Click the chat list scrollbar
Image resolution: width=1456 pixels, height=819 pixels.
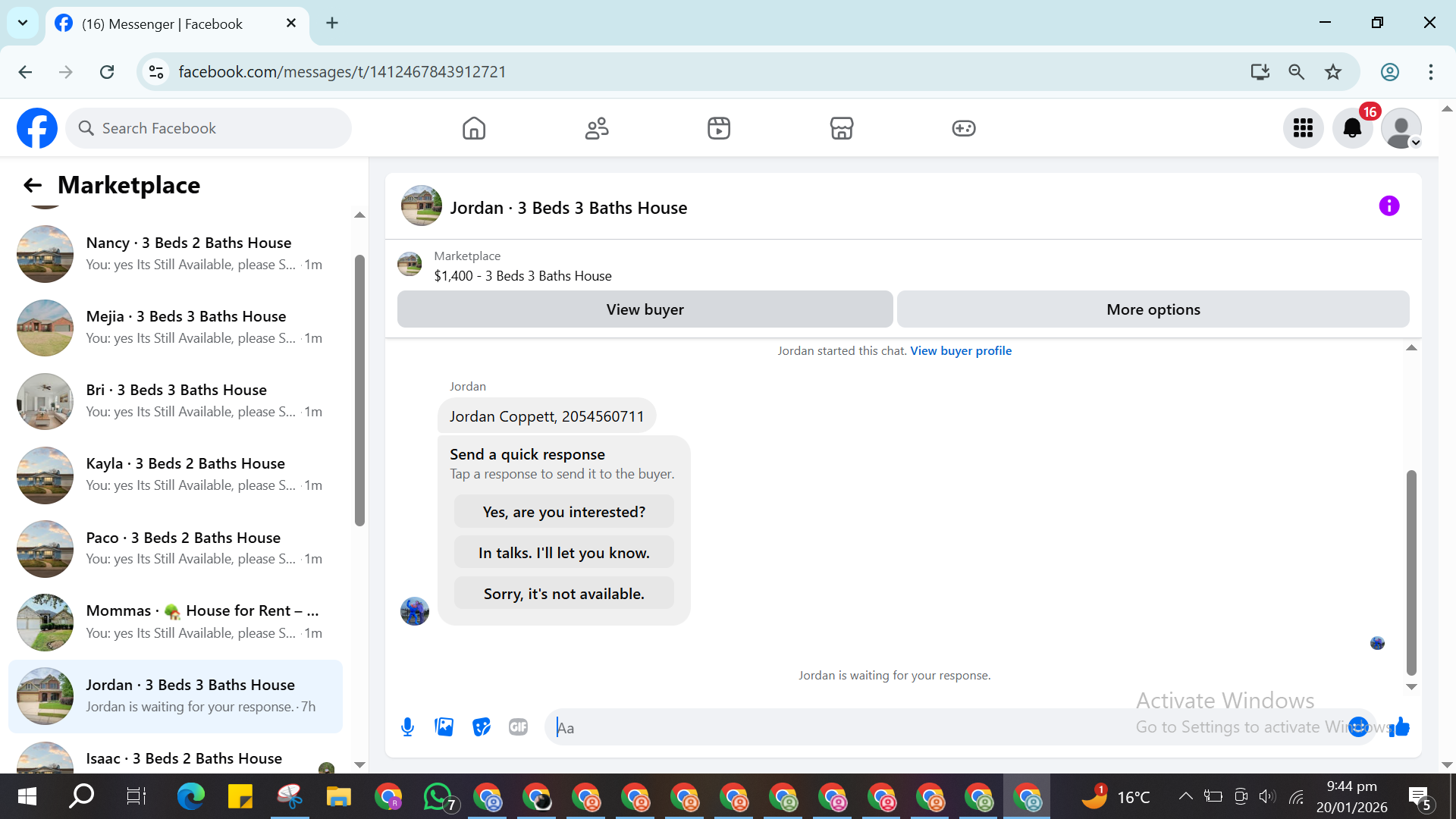pyautogui.click(x=359, y=391)
